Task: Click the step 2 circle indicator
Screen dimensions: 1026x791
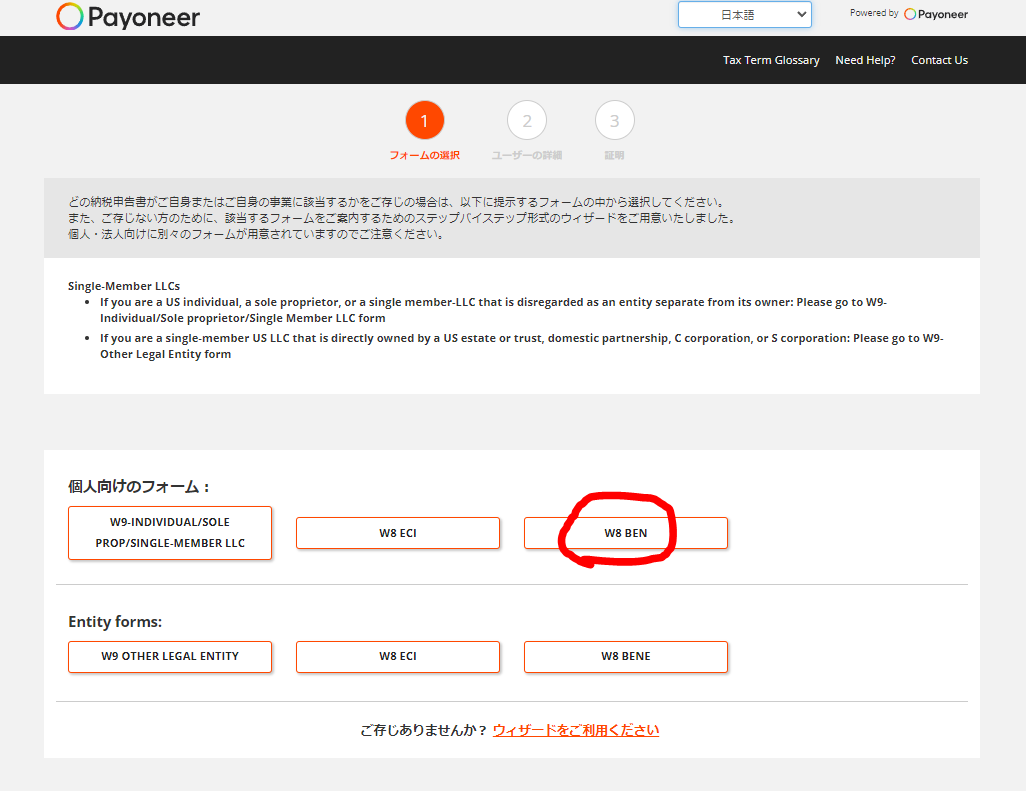Action: pos(527,121)
